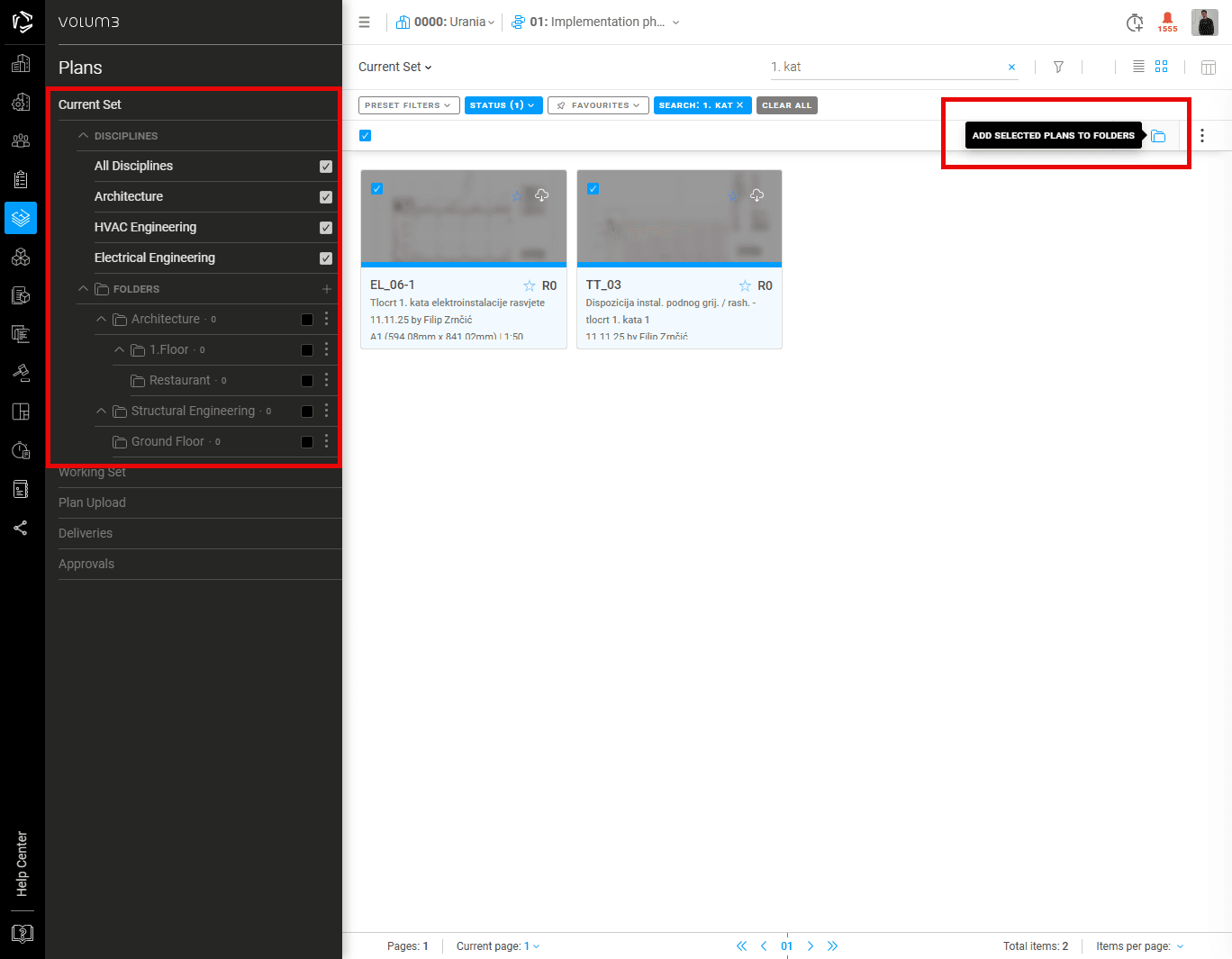The width and height of the screenshot is (1232, 959).
Task: Check the Architecture folder checkbox
Action: coord(307,320)
